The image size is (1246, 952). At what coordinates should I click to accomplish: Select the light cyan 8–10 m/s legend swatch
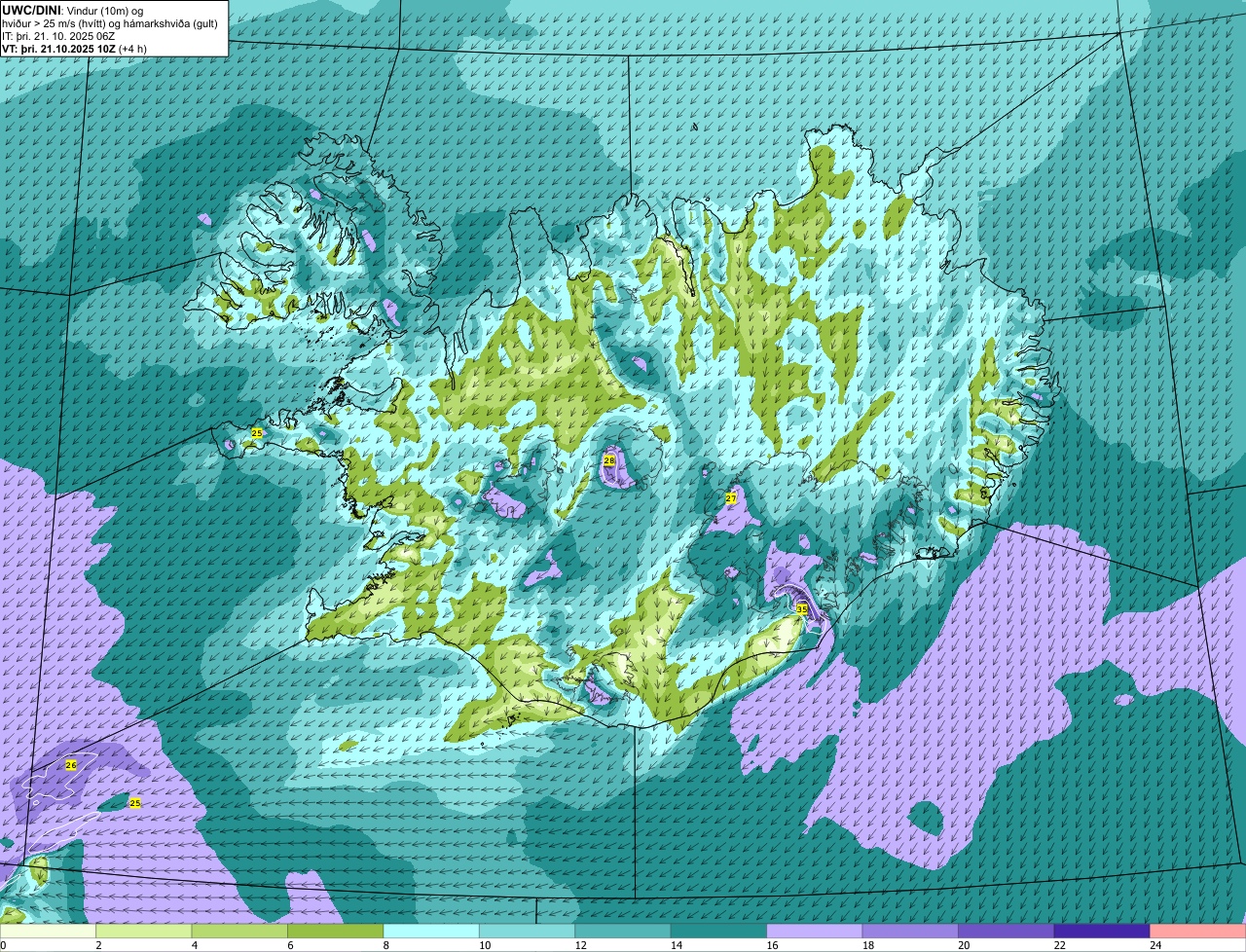(431, 931)
